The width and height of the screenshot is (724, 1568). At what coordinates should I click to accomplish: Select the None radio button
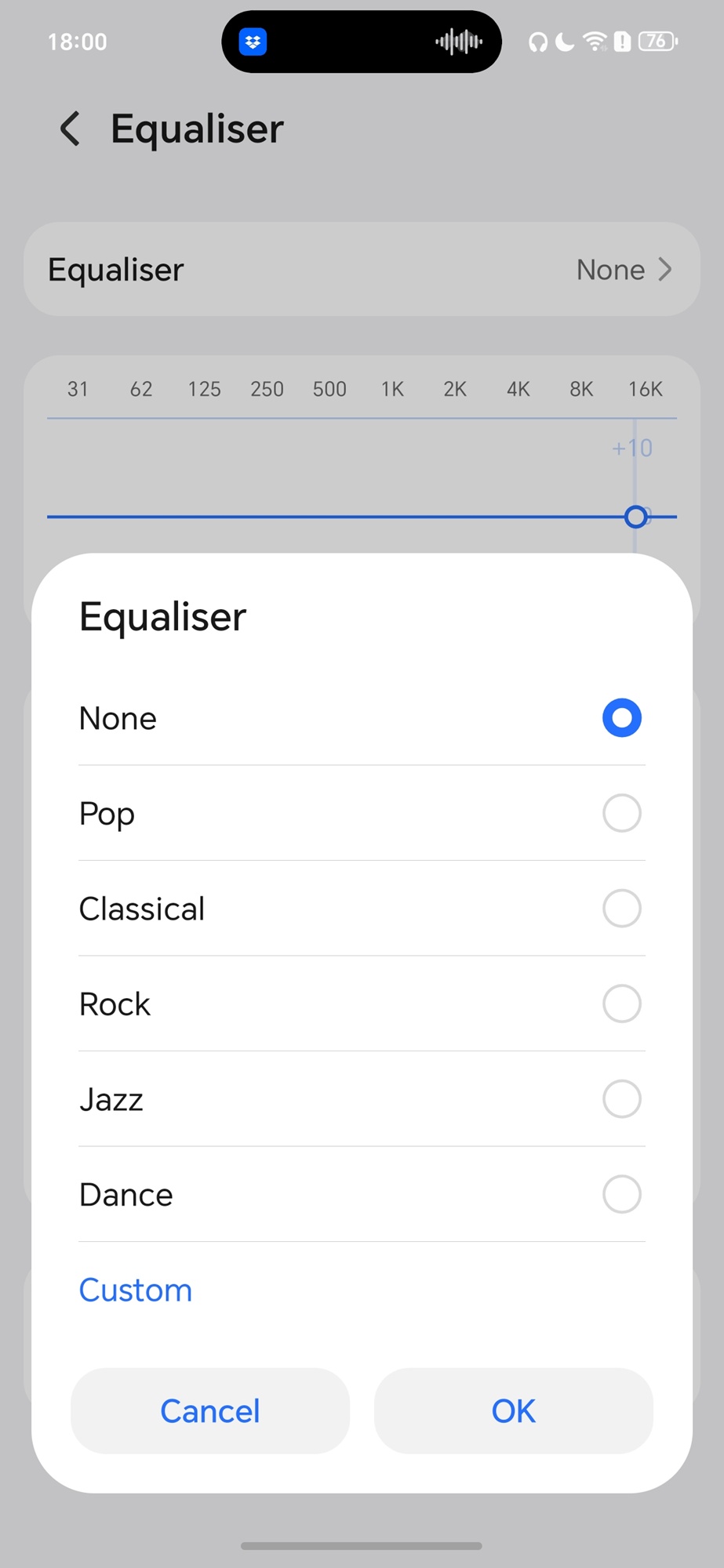pyautogui.click(x=621, y=718)
